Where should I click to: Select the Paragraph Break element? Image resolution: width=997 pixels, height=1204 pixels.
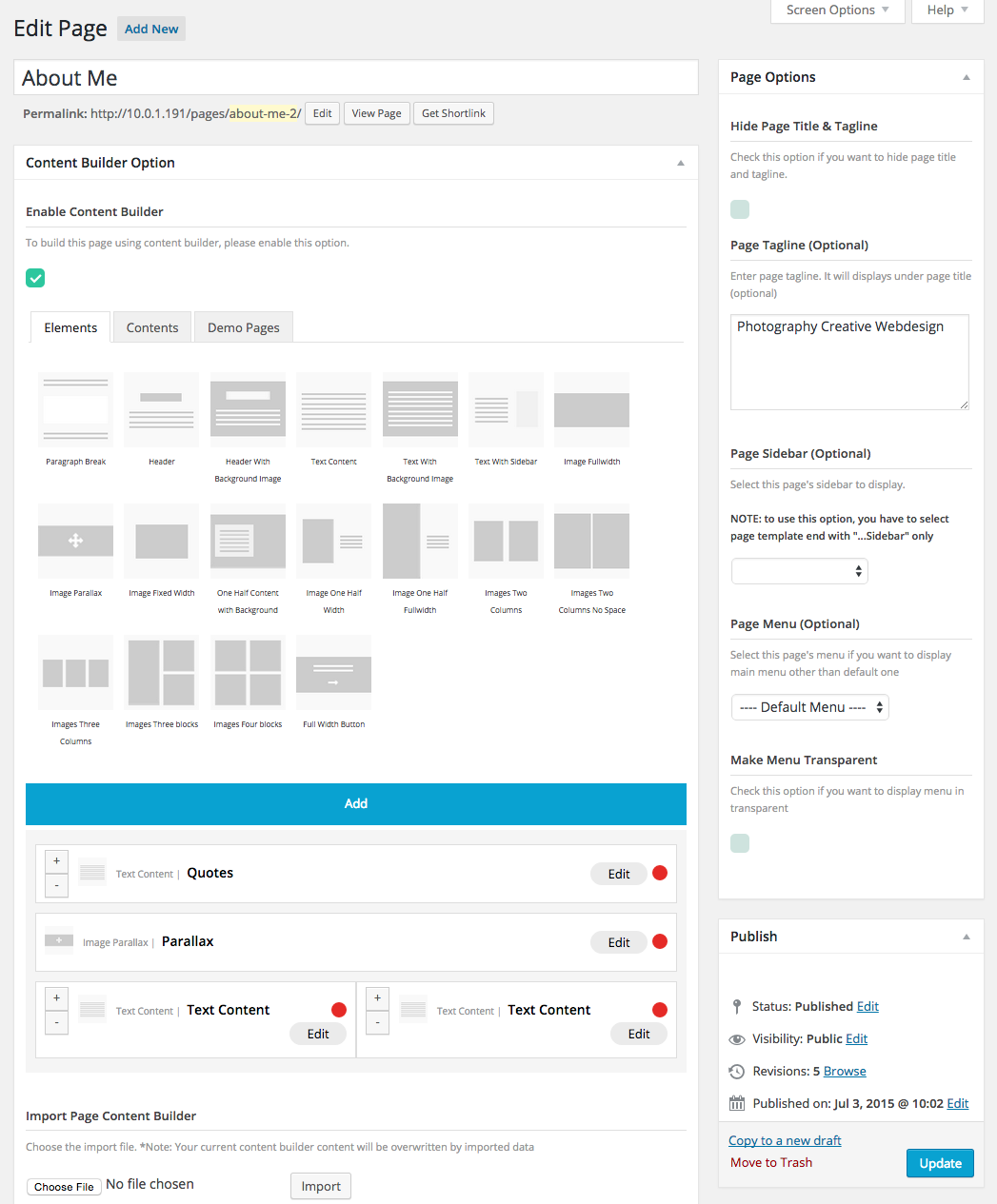tap(75, 409)
